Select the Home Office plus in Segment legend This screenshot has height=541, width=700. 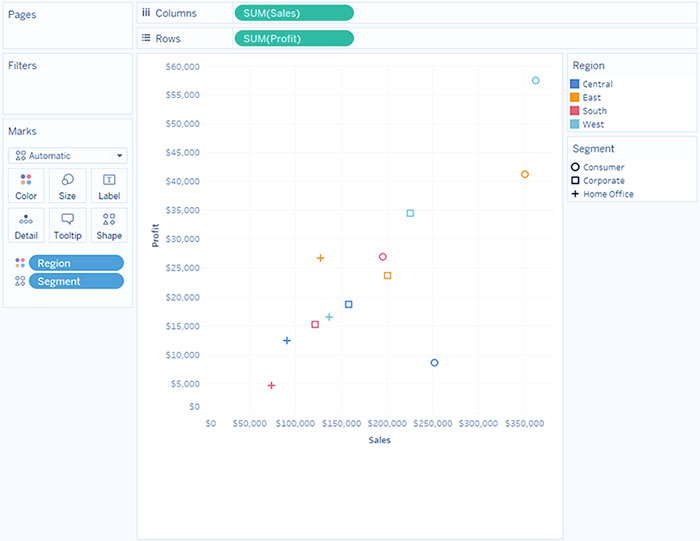point(575,194)
